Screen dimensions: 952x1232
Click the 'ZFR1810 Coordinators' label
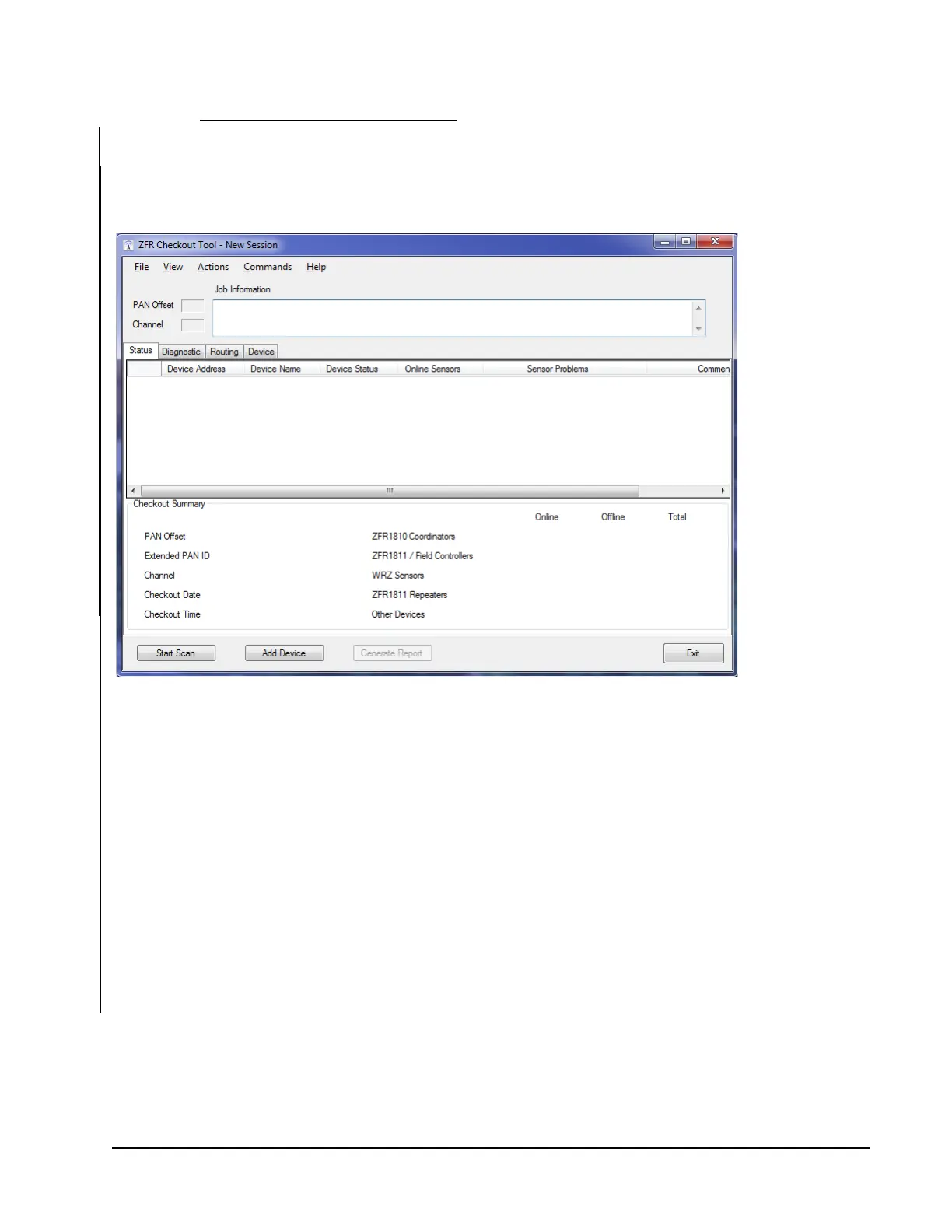413,537
